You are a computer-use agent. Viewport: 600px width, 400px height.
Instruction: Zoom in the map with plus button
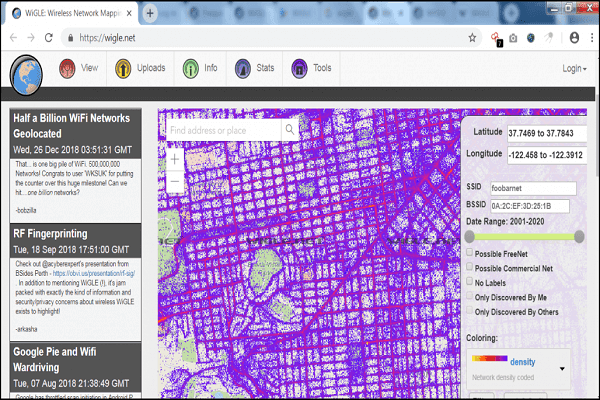[175, 159]
